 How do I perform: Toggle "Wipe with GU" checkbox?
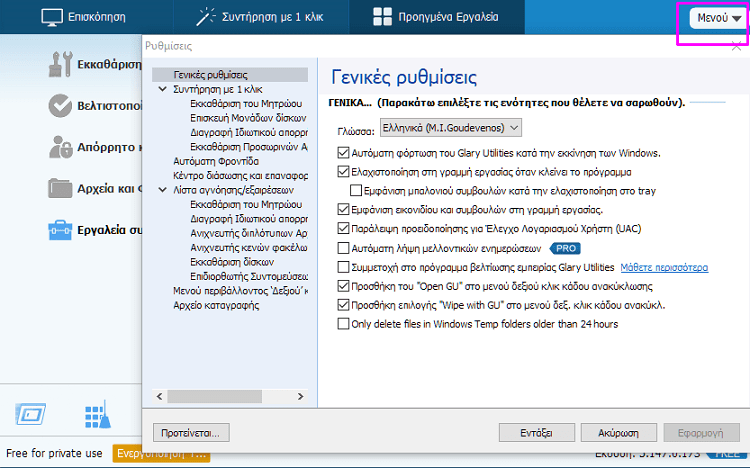pyautogui.click(x=343, y=305)
